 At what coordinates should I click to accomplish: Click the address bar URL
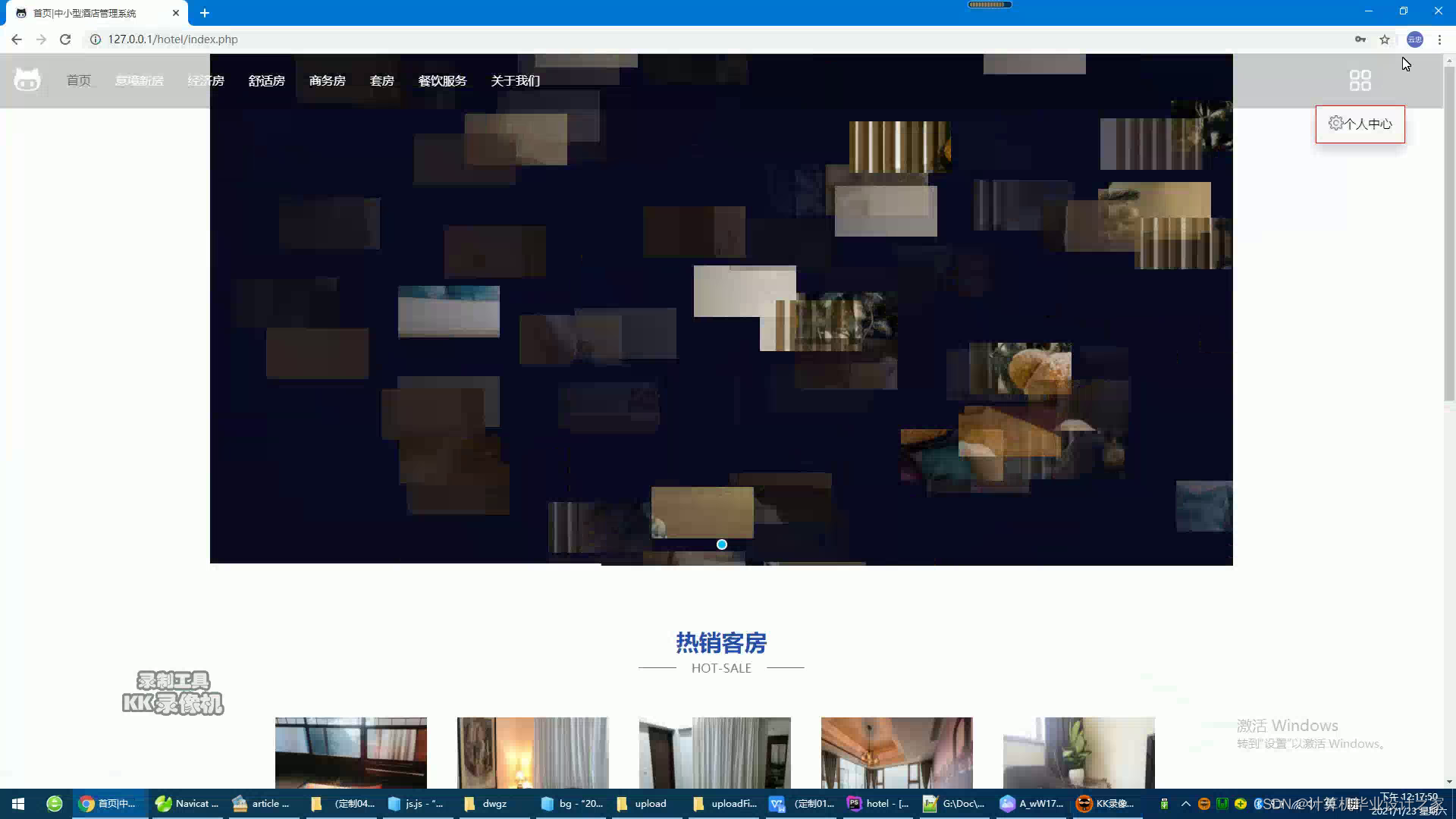173,39
